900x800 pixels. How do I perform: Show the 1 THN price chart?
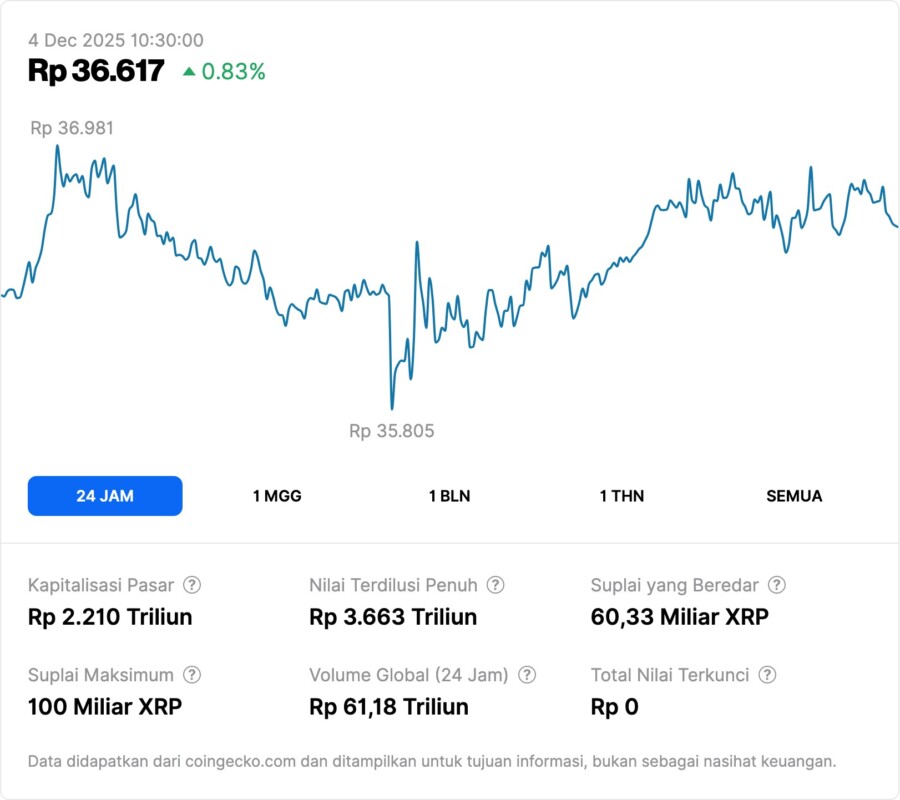pos(622,496)
